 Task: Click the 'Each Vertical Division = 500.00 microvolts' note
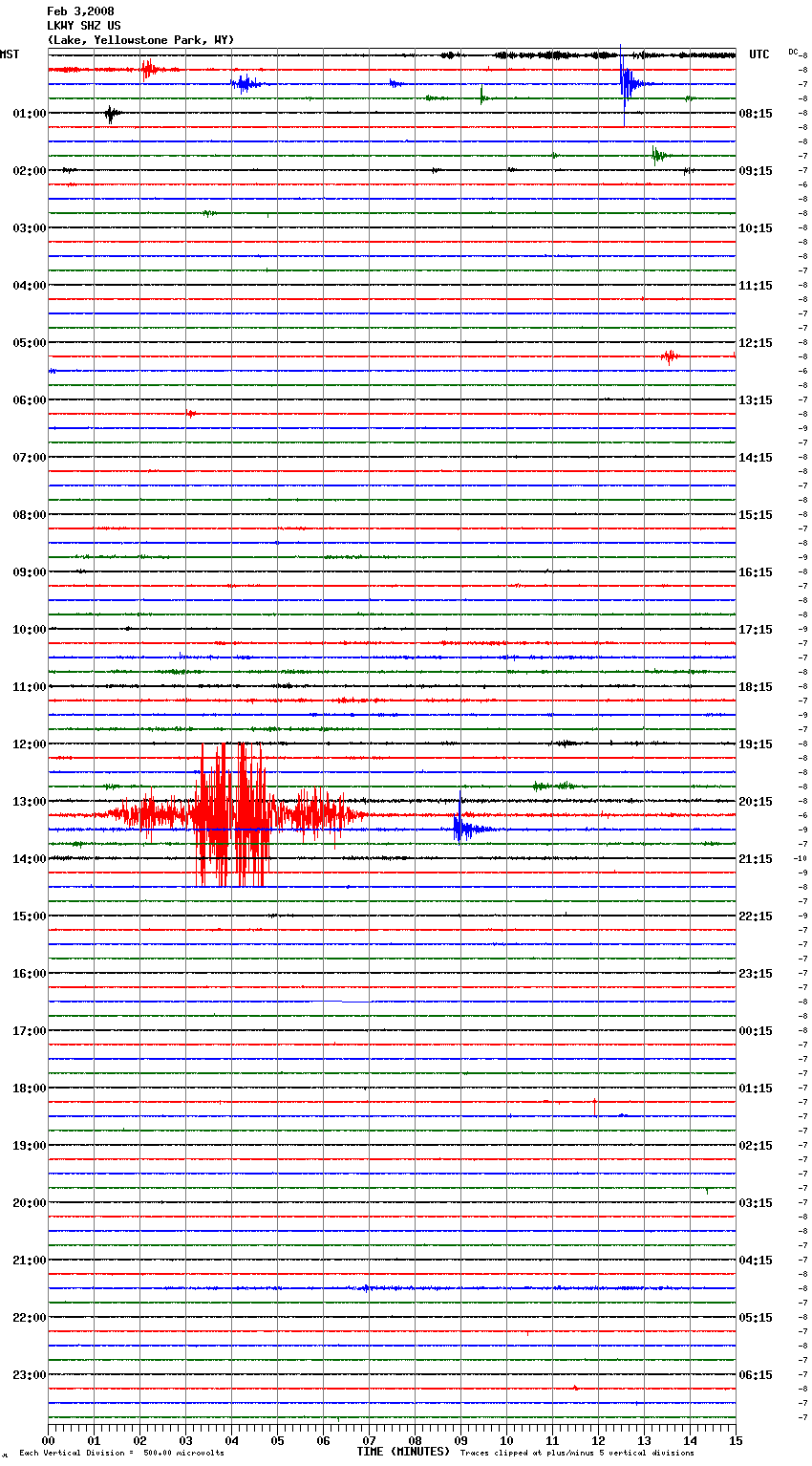coord(121,1454)
